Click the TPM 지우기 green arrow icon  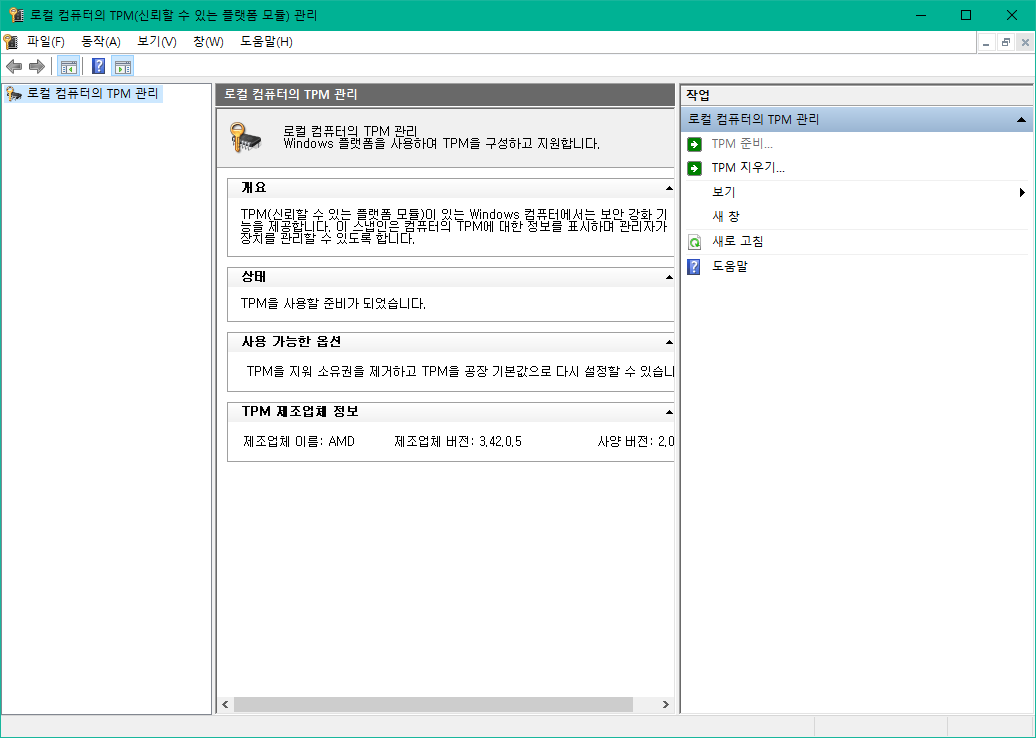(x=694, y=168)
